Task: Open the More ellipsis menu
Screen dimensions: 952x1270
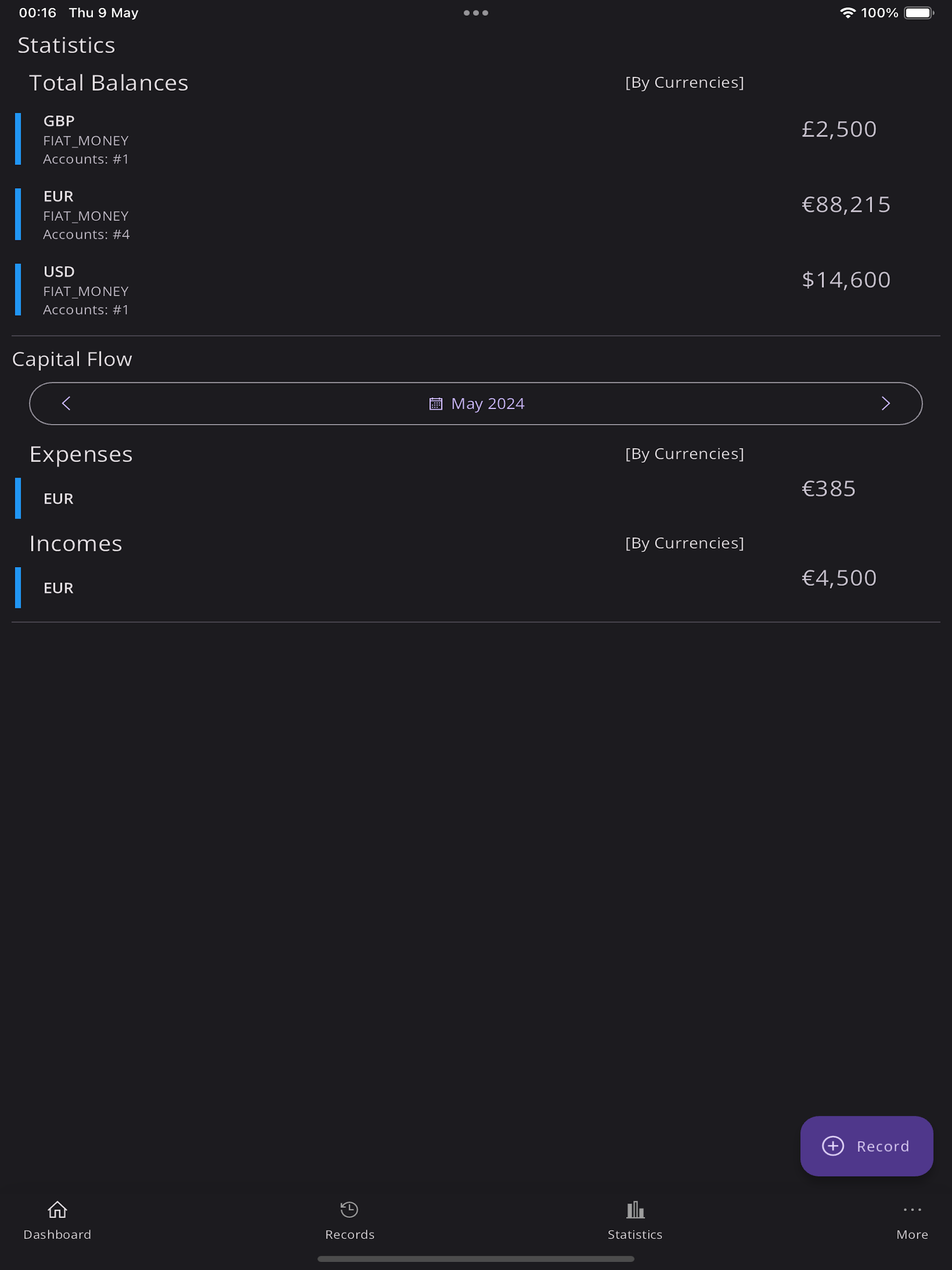Action: pyautogui.click(x=912, y=1209)
